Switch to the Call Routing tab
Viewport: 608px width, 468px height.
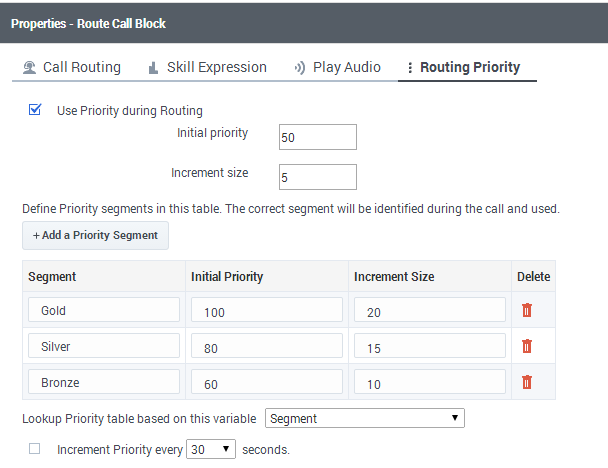tap(81, 68)
